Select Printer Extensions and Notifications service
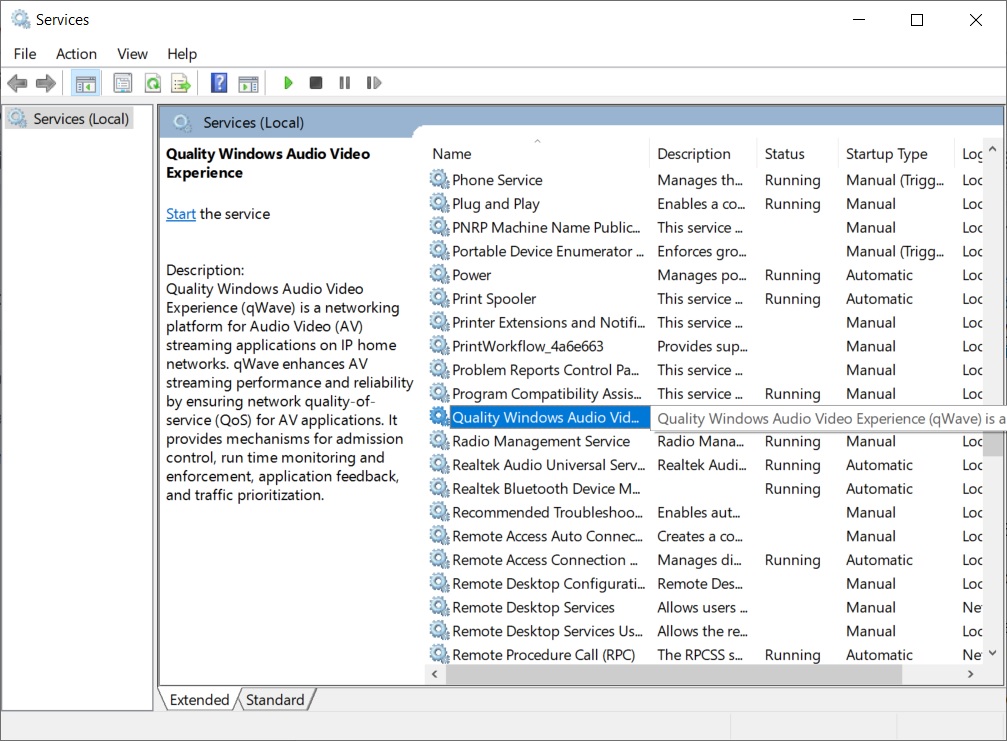Image resolution: width=1007 pixels, height=741 pixels. click(x=704, y=322)
